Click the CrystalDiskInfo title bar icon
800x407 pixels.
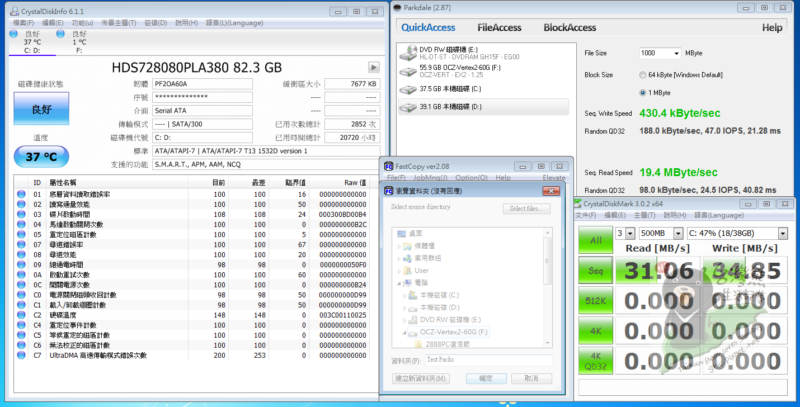(14, 11)
